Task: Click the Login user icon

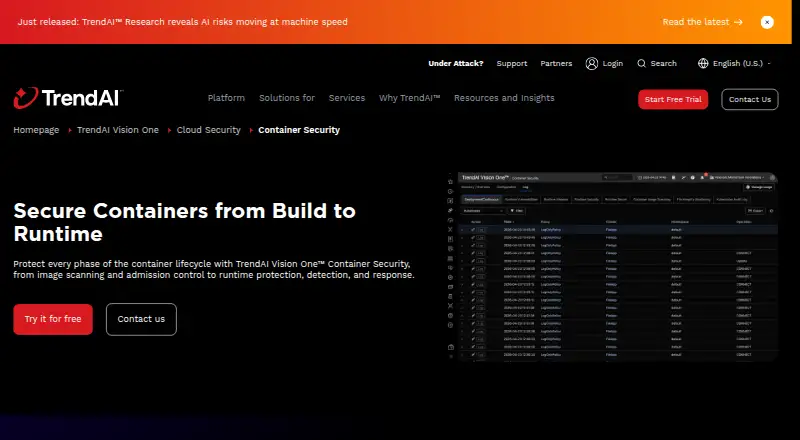Action: pos(592,63)
